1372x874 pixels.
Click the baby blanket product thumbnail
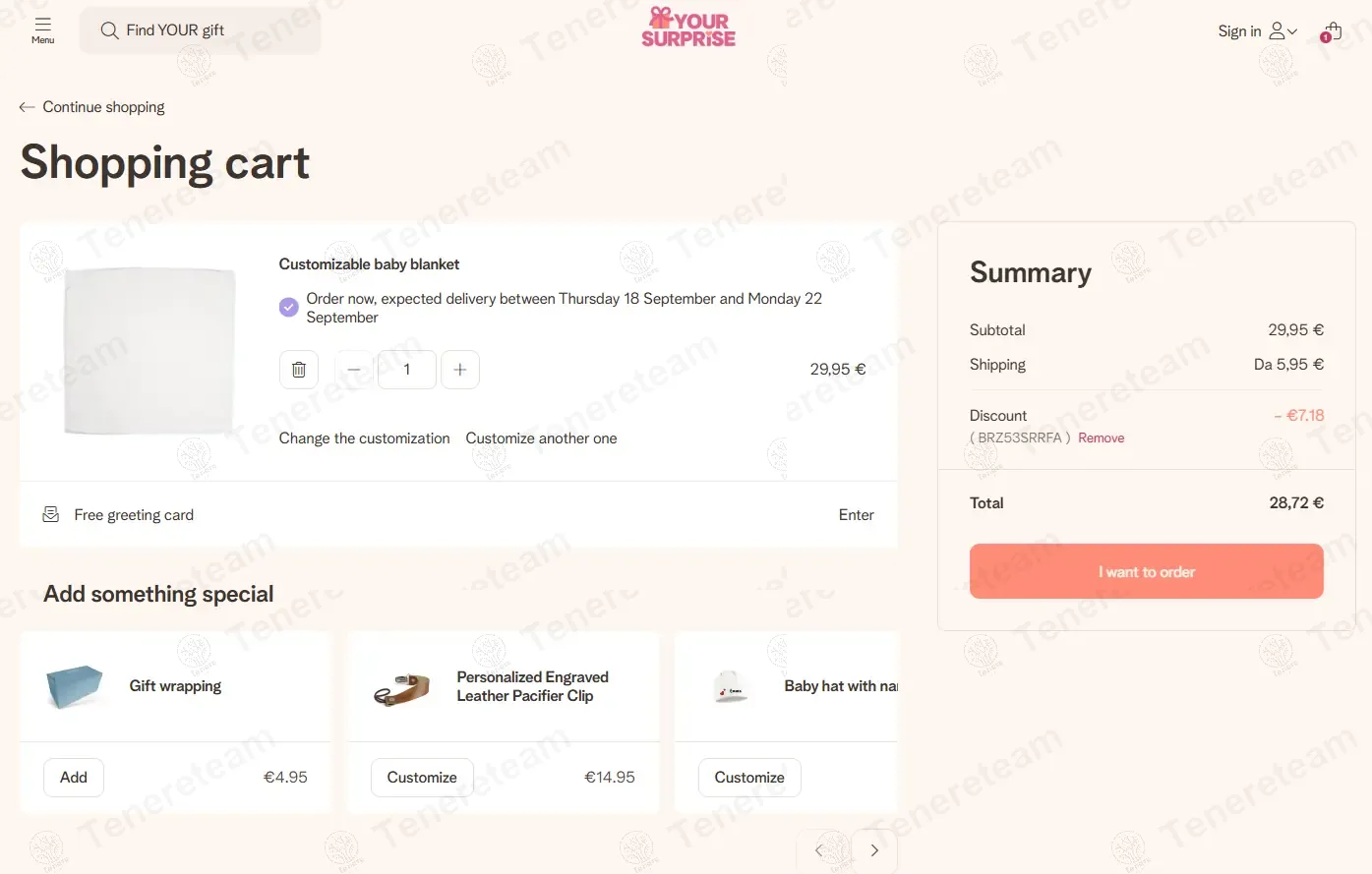(x=149, y=351)
